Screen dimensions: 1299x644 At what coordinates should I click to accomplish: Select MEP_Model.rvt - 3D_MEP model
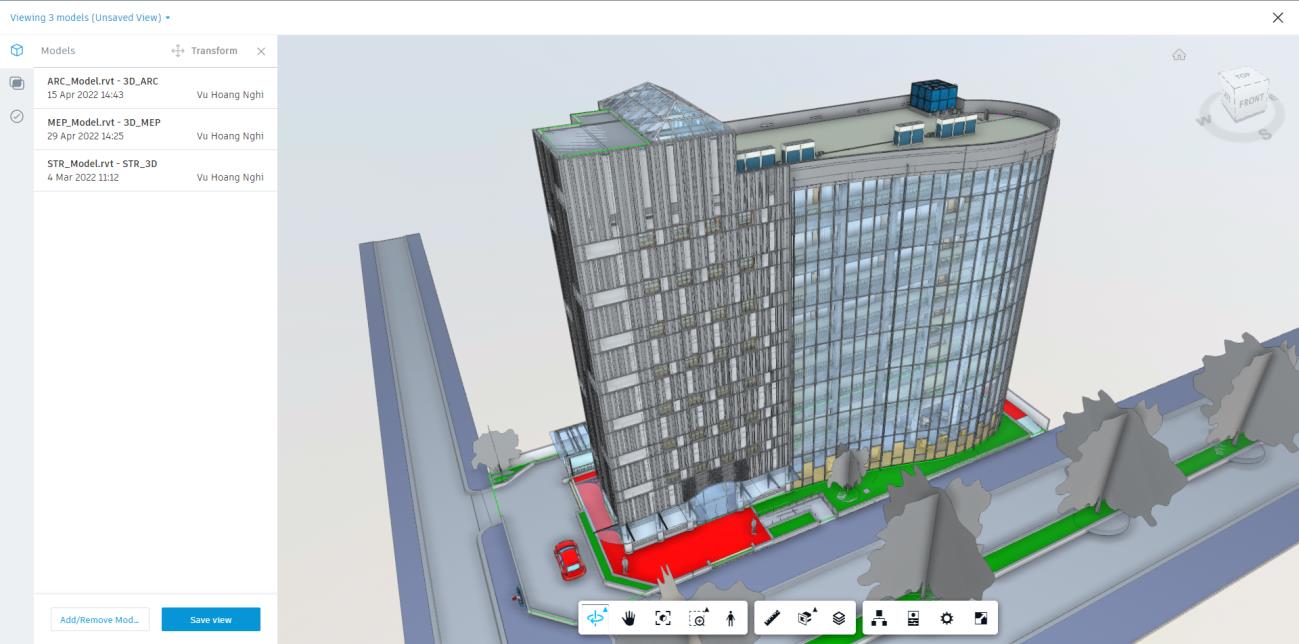click(155, 129)
